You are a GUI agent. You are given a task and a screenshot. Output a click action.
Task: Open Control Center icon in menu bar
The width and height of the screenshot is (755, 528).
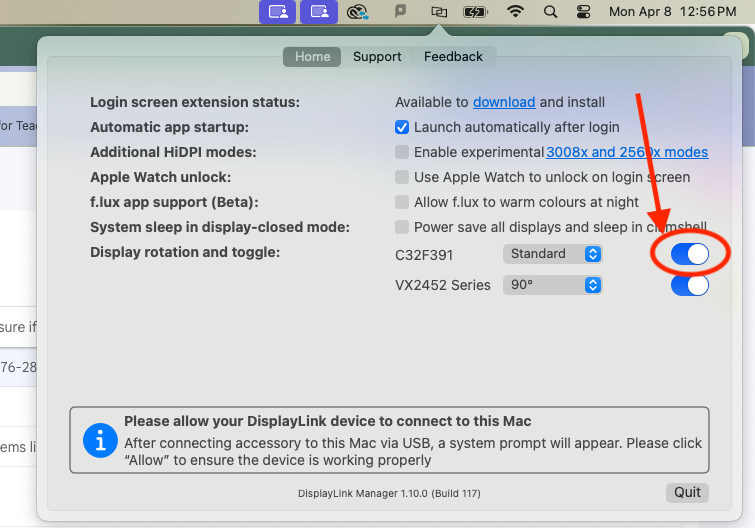tap(583, 12)
